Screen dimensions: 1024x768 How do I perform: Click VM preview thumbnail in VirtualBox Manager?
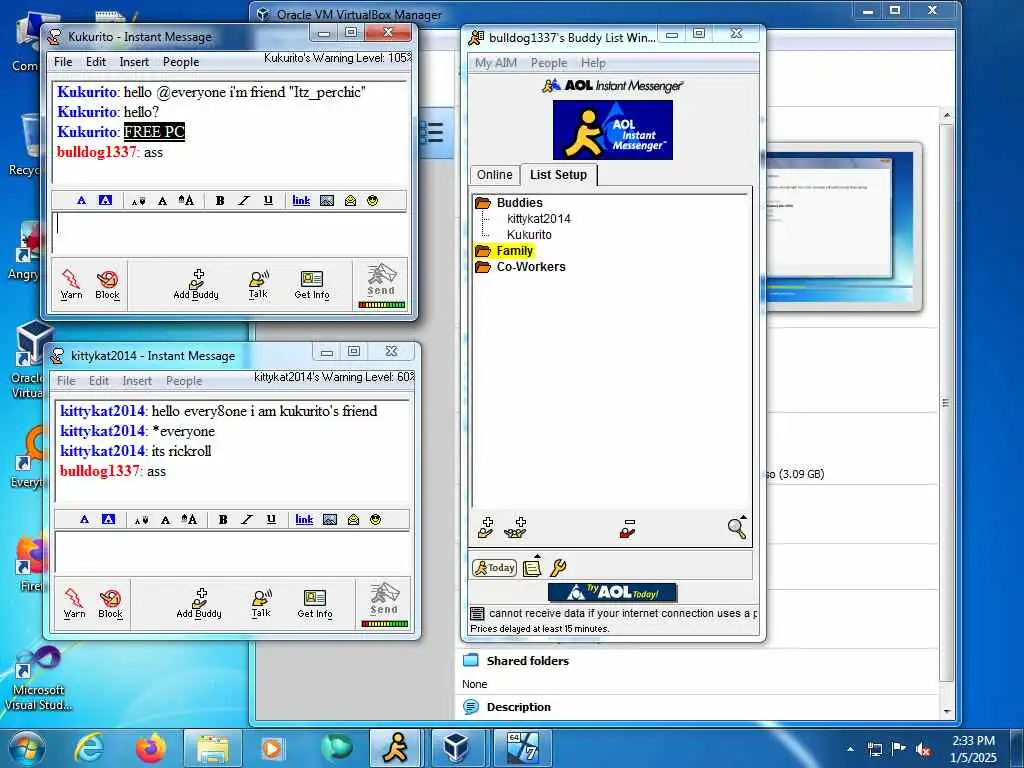[x=840, y=226]
